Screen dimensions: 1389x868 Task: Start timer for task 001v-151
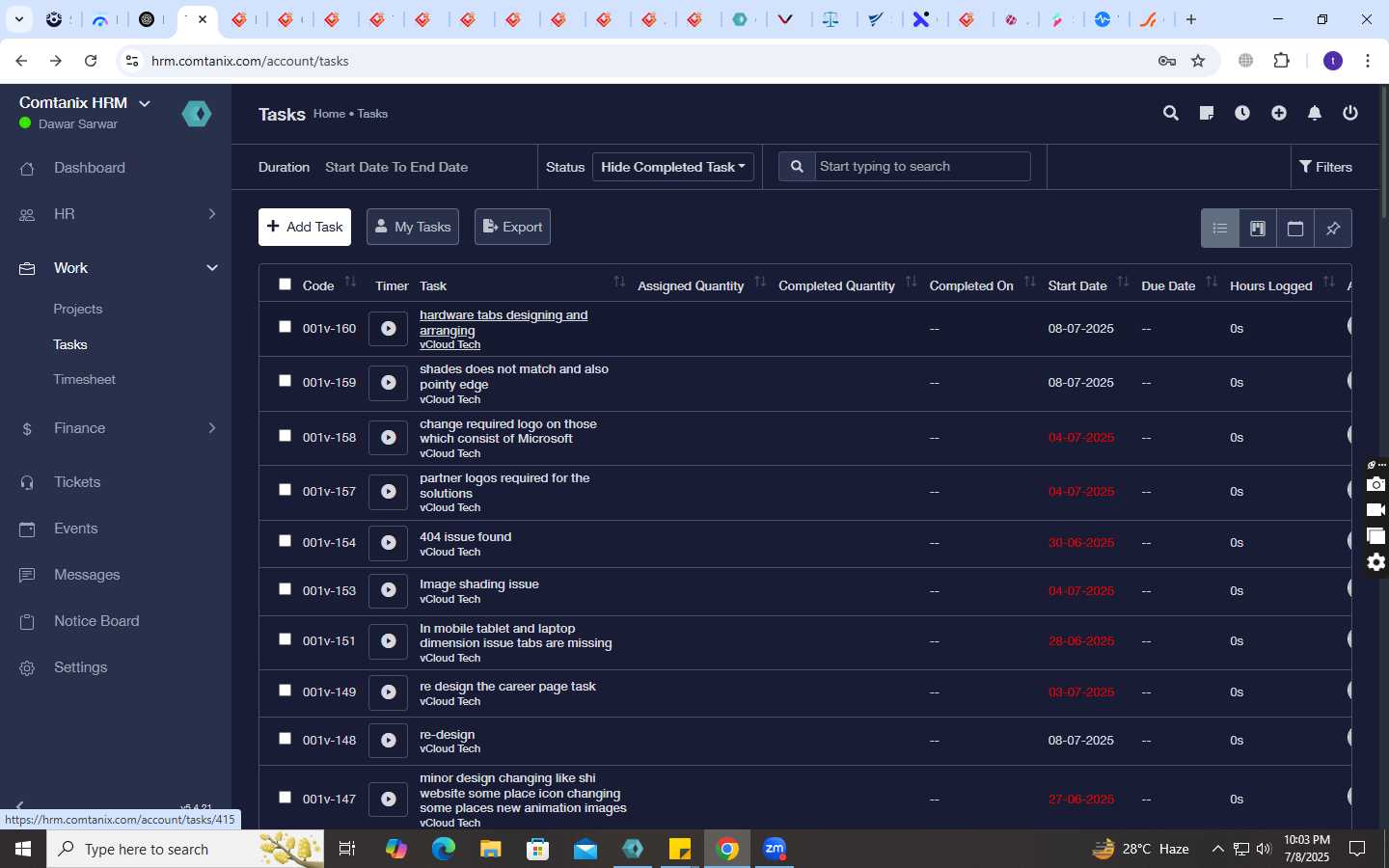(x=388, y=641)
